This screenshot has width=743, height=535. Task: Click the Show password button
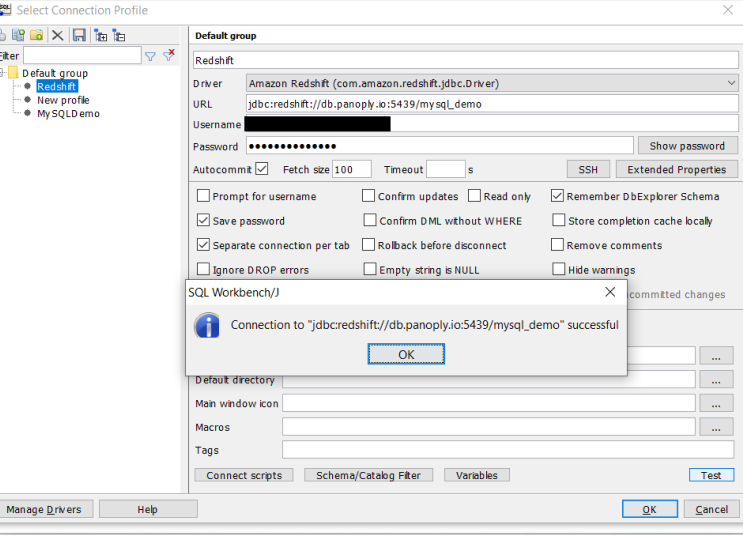[x=687, y=146]
